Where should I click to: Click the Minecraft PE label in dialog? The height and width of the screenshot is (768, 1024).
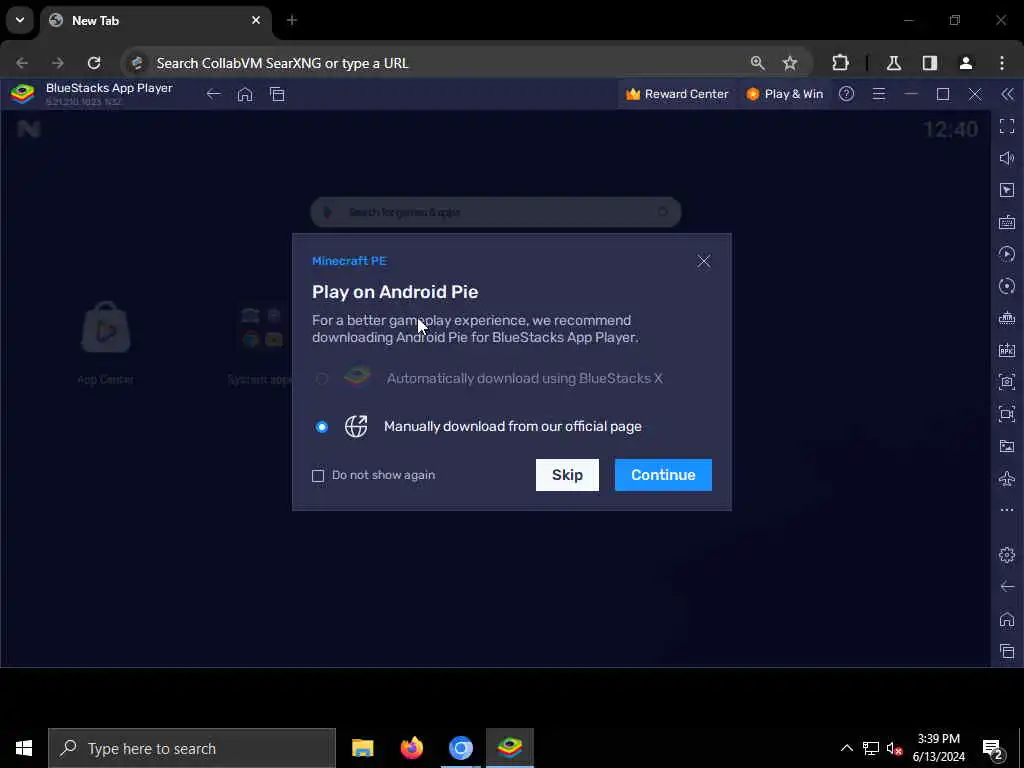(x=349, y=261)
